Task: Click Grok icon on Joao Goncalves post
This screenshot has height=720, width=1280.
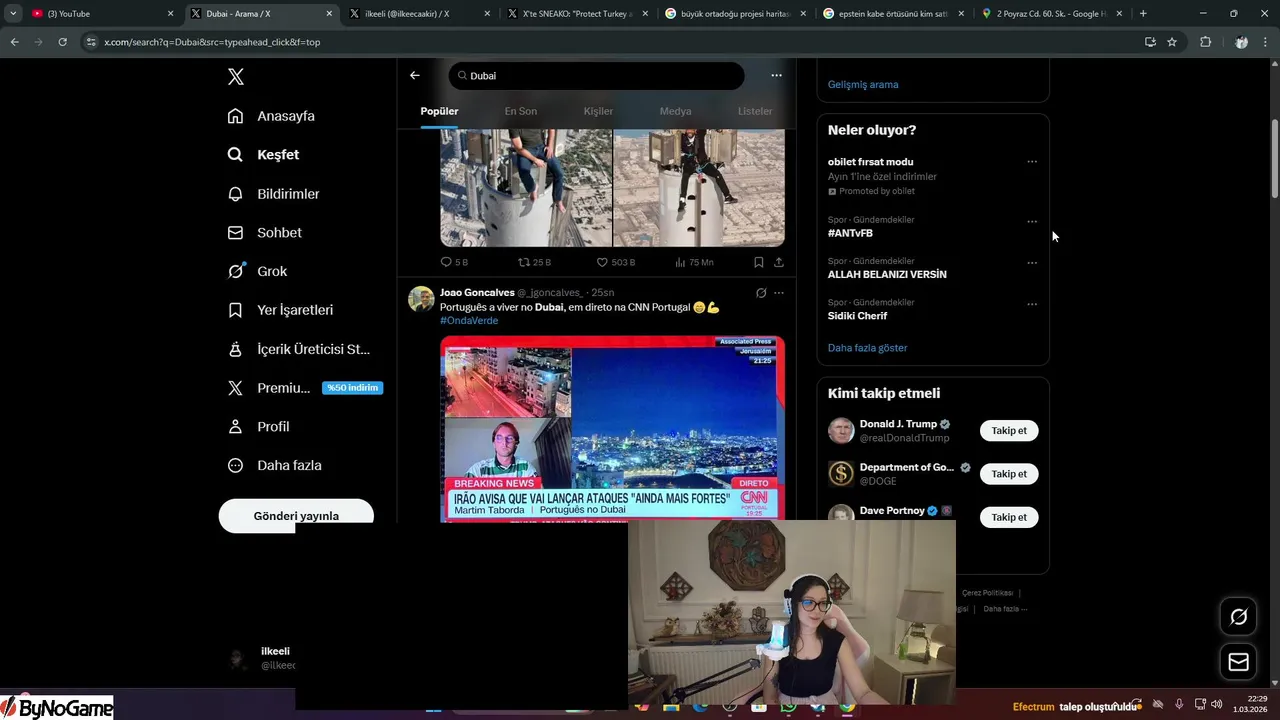Action: click(x=761, y=293)
